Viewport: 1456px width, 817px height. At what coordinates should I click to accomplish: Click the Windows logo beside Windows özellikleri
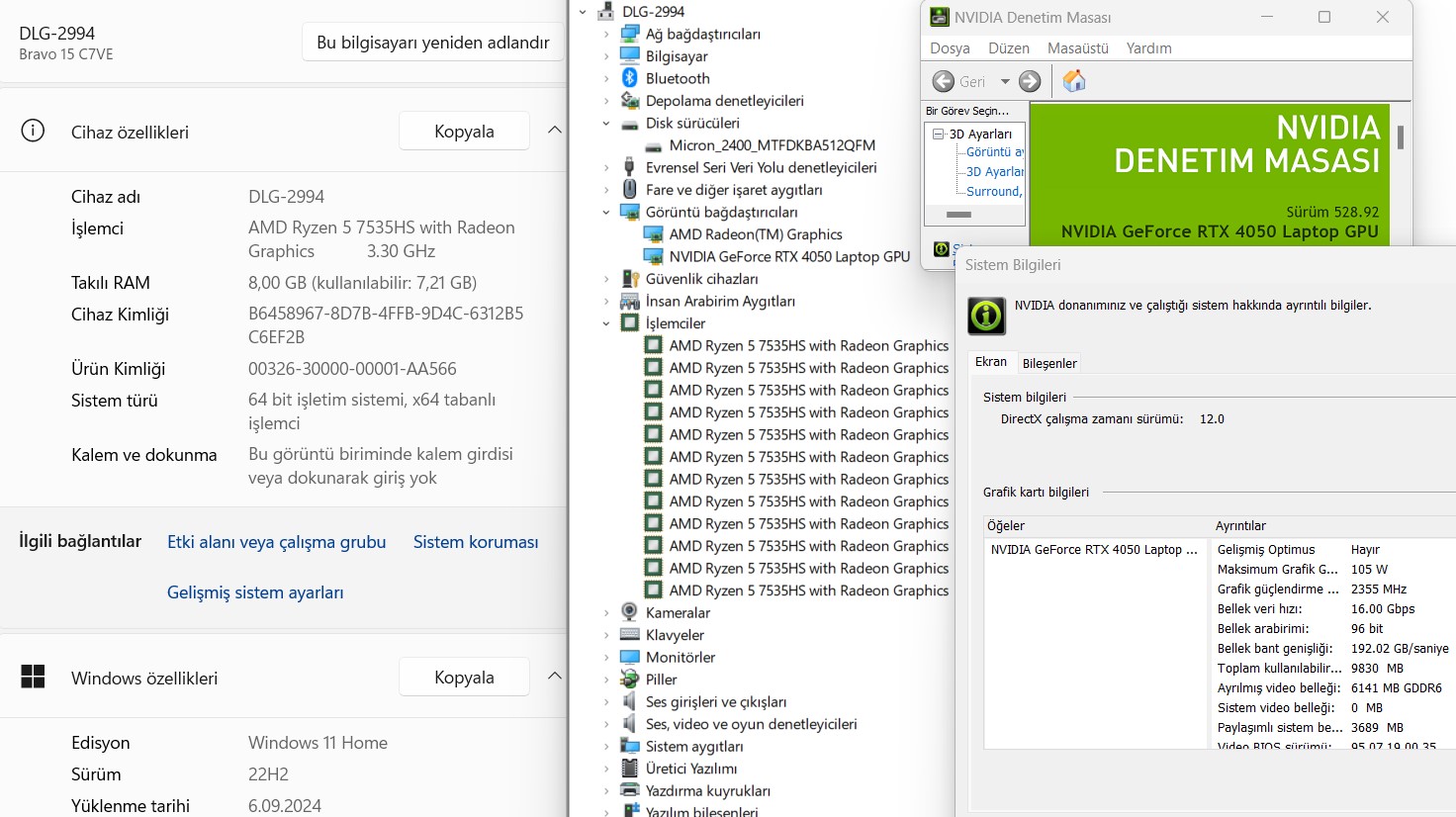33,677
